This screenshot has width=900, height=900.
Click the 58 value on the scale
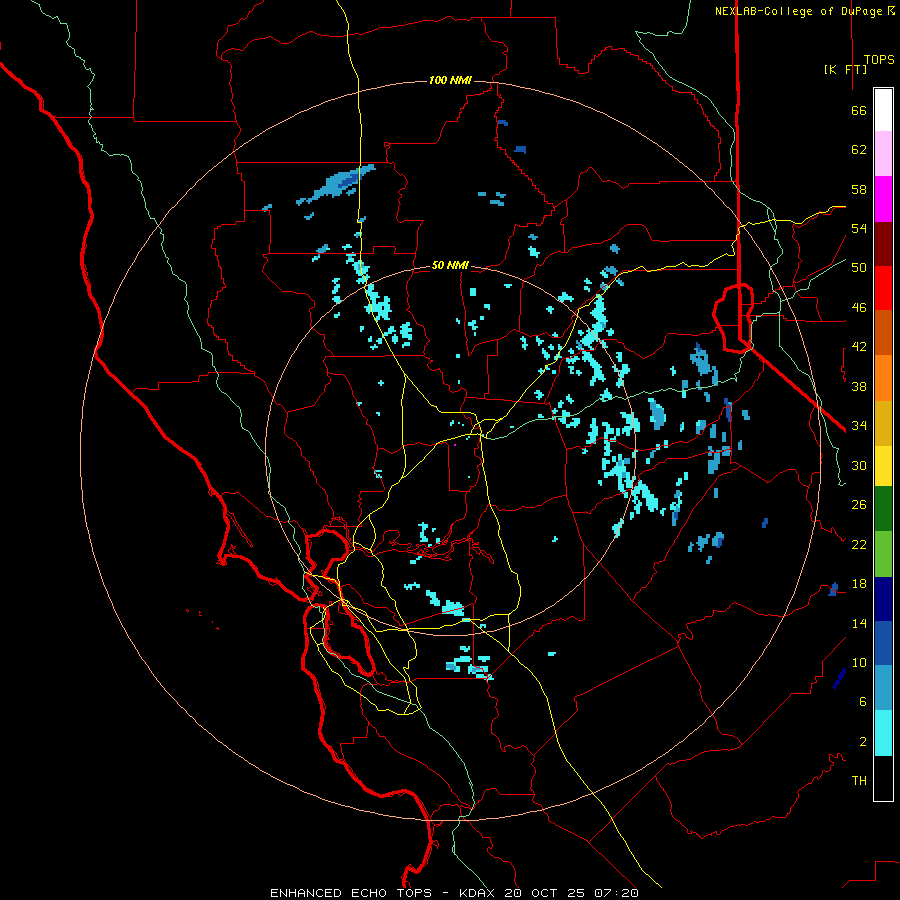(859, 189)
